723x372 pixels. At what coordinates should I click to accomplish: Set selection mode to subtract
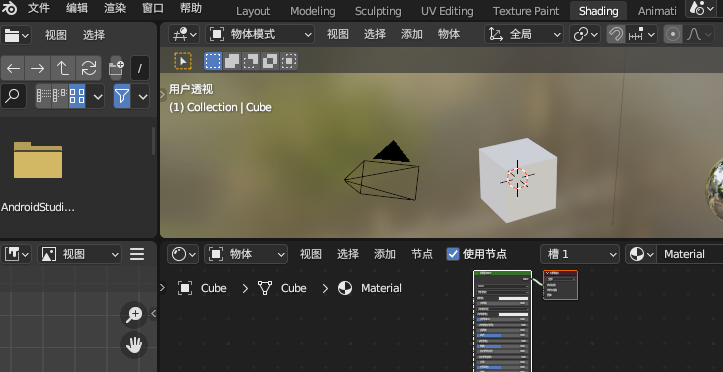tap(251, 61)
